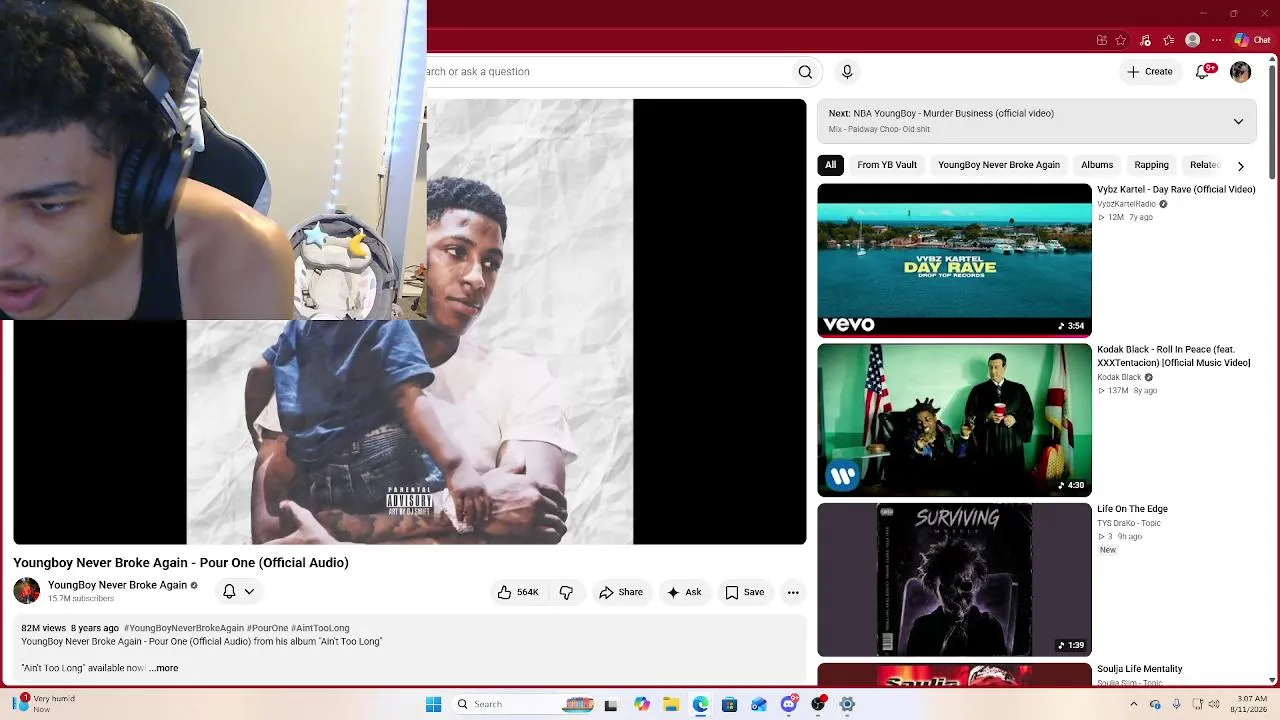Open Kodak Black Roll In Peace thumbnail
Image resolution: width=1280 pixels, height=720 pixels.
pos(954,420)
